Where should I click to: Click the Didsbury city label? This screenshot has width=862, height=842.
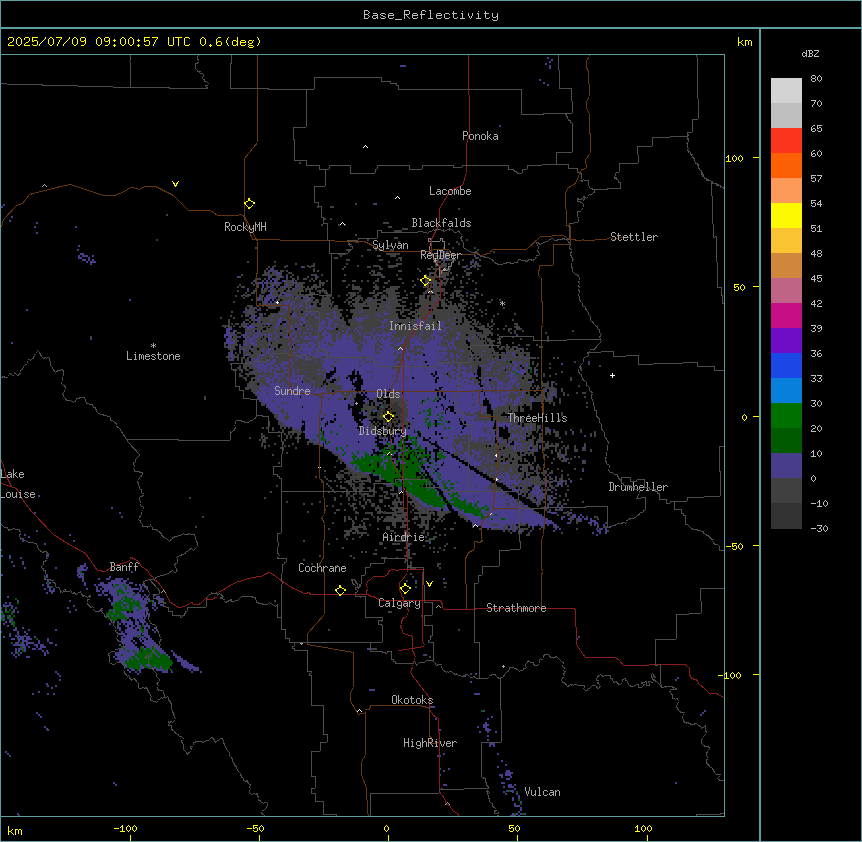(382, 431)
